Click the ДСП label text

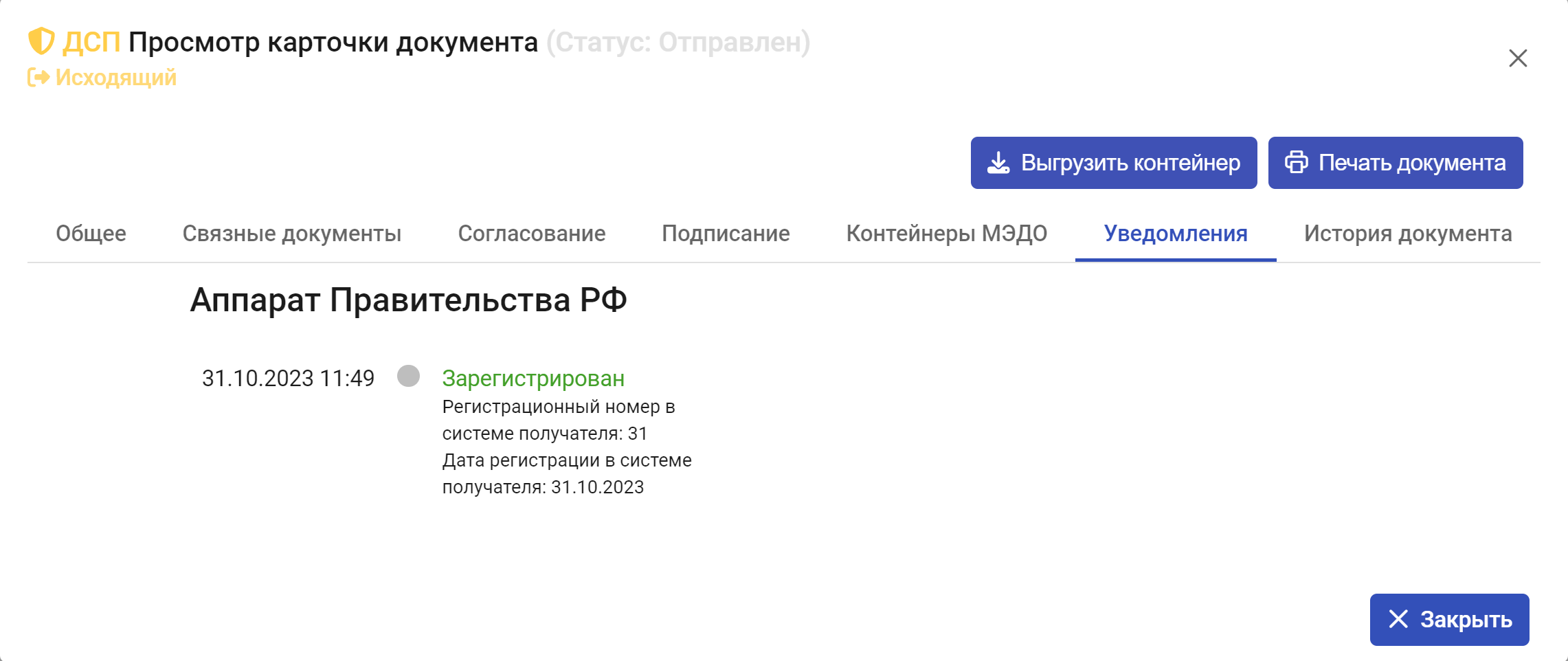[x=91, y=42]
